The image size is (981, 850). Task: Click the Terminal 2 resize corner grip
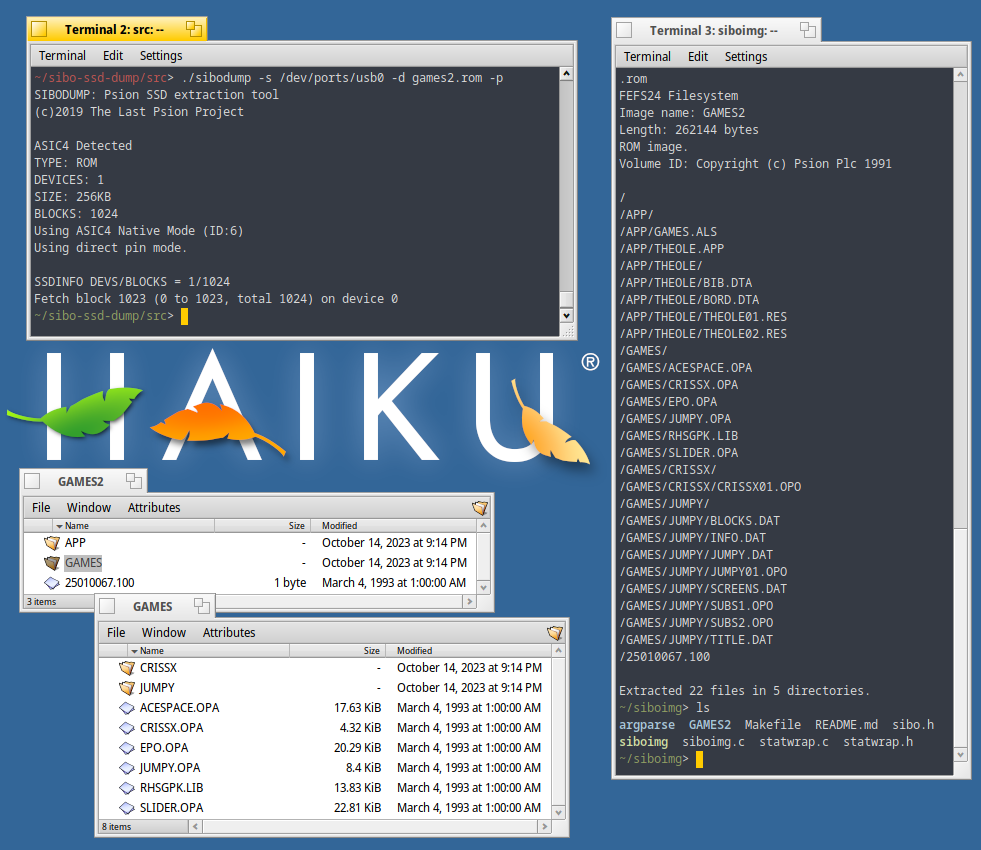567,331
